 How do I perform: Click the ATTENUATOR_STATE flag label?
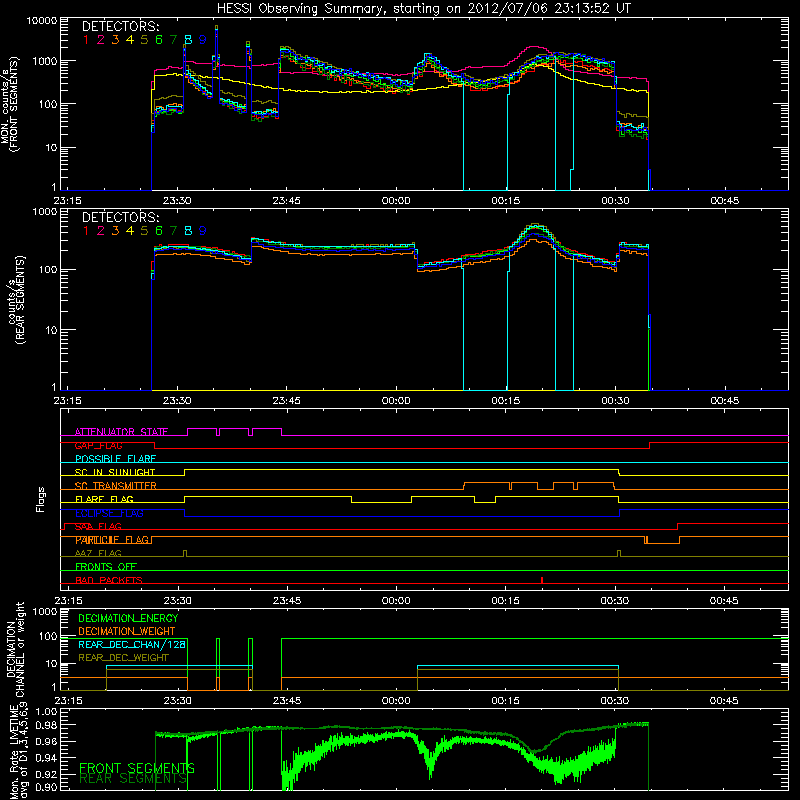(x=121, y=432)
